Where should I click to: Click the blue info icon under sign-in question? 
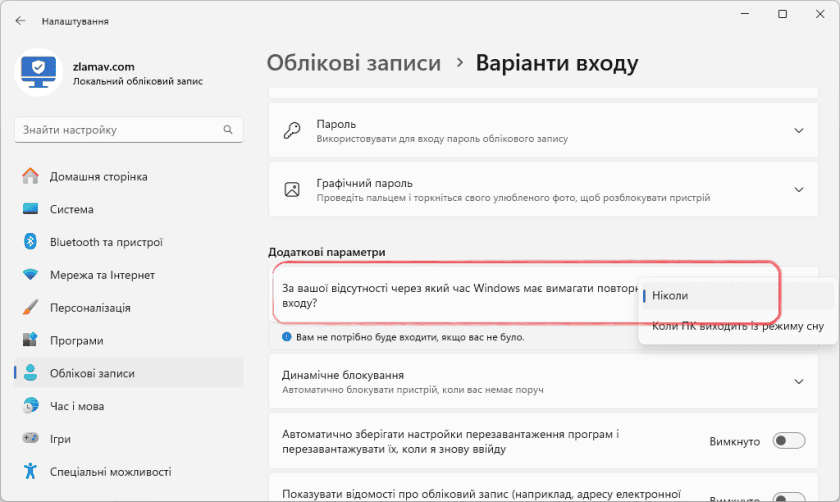pos(287,337)
